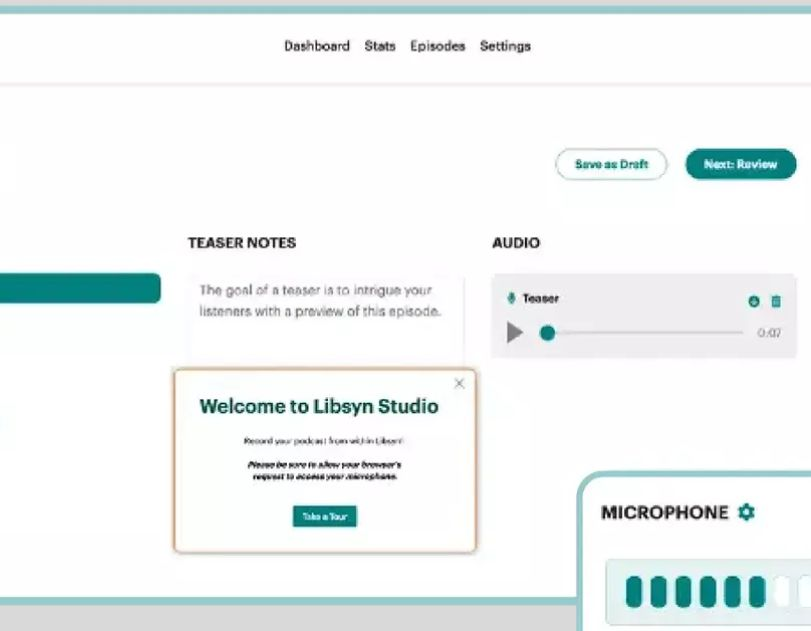
Task: Click the TEASER NOTES heading
Action: coord(242,243)
